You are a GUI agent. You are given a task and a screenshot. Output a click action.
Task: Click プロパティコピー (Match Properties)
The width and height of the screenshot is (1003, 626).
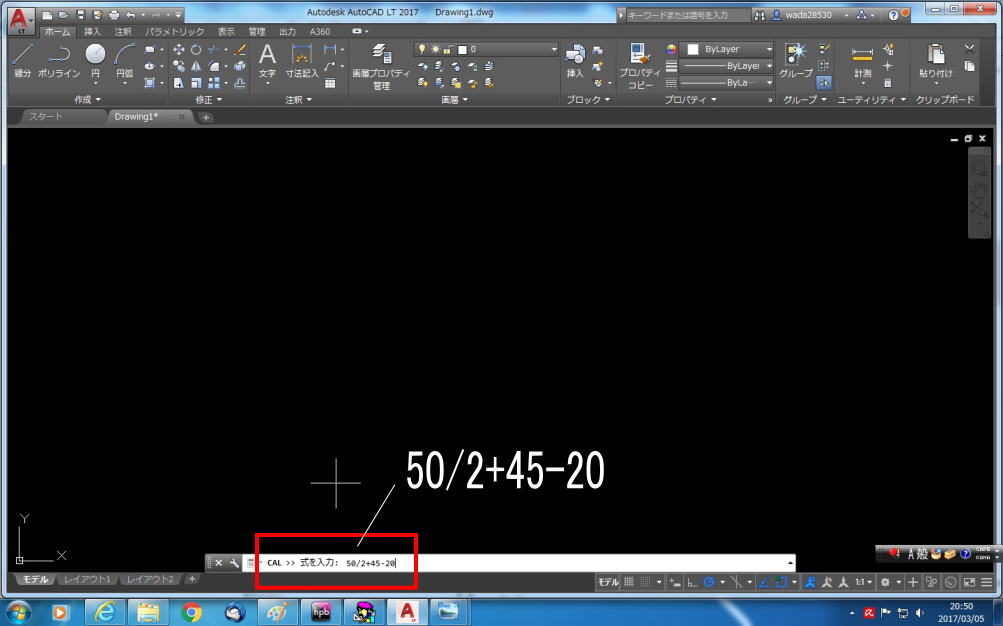[x=640, y=67]
